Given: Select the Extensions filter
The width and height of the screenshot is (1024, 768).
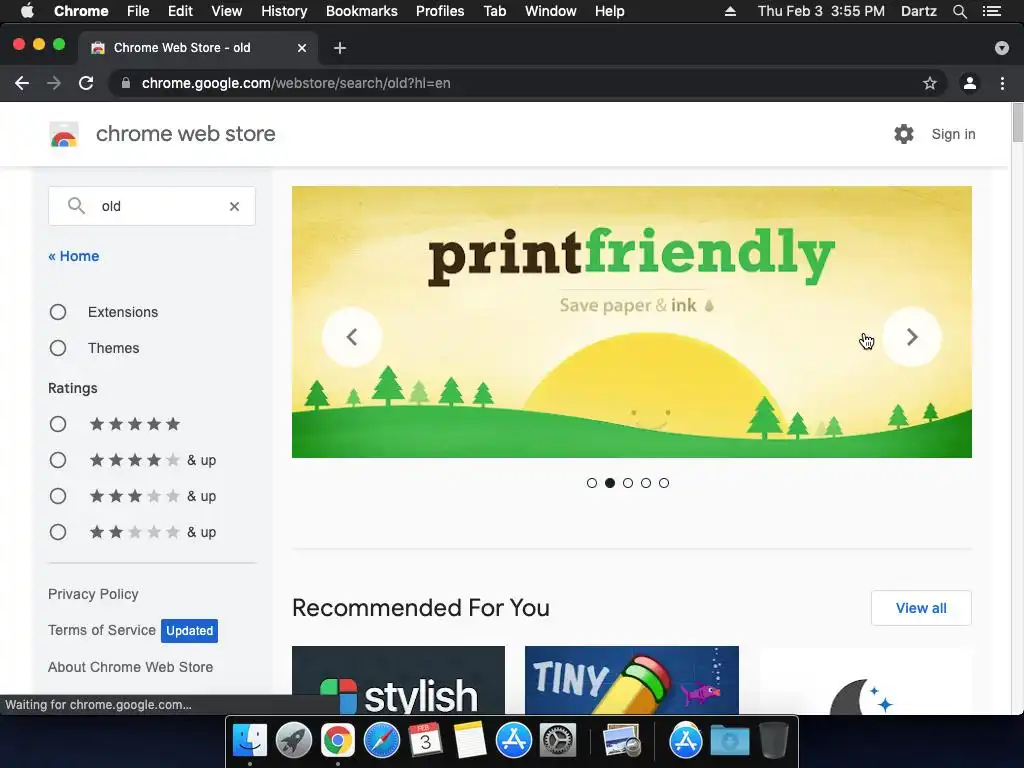Looking at the screenshot, I should [x=58, y=312].
